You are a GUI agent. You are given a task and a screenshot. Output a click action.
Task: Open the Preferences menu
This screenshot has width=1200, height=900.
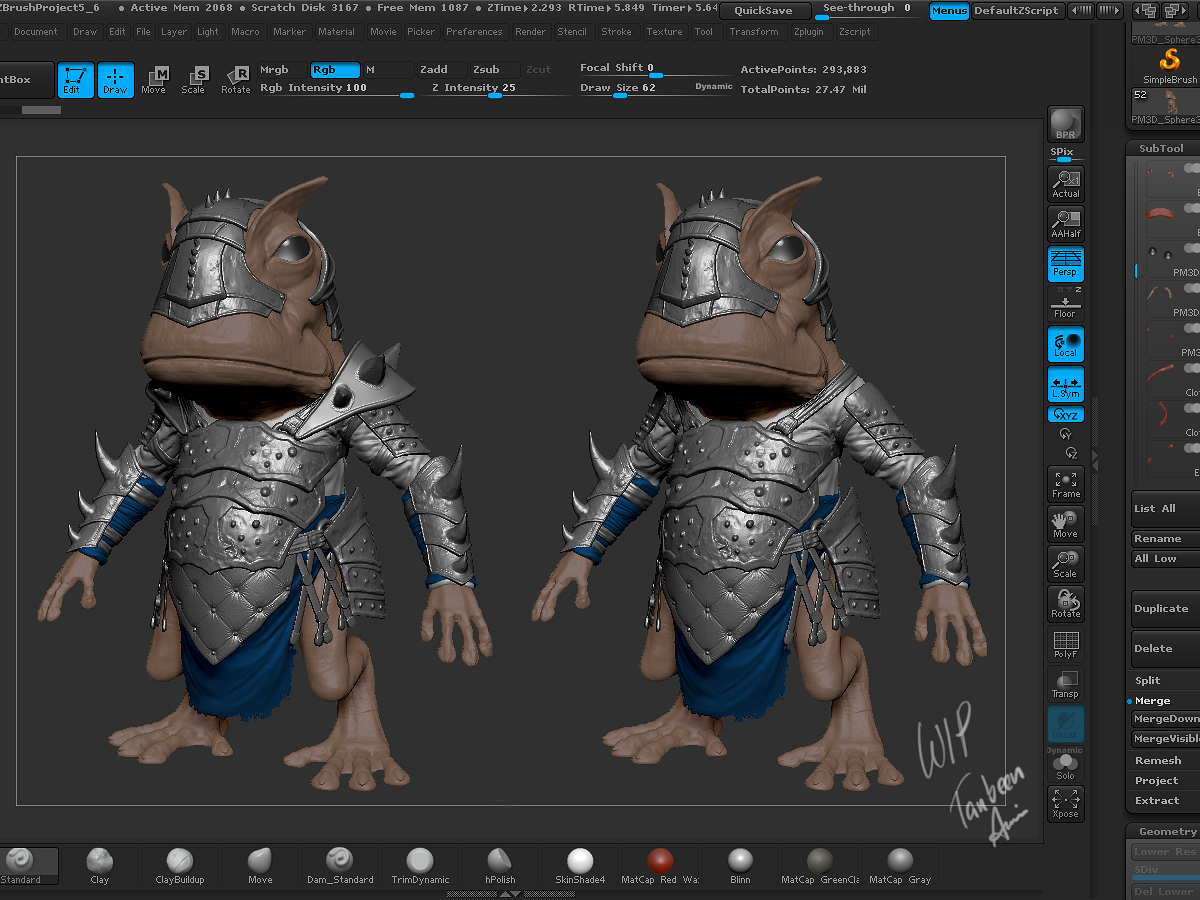[x=474, y=32]
